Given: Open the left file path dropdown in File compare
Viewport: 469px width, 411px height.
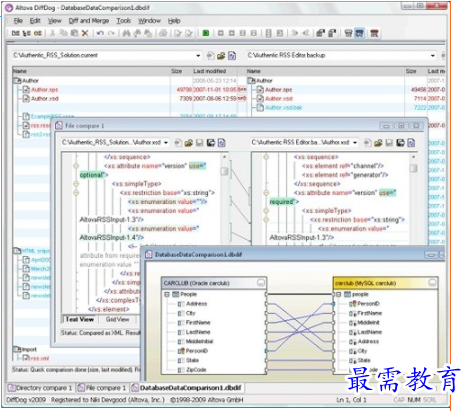Looking at the screenshot, I should (166, 143).
